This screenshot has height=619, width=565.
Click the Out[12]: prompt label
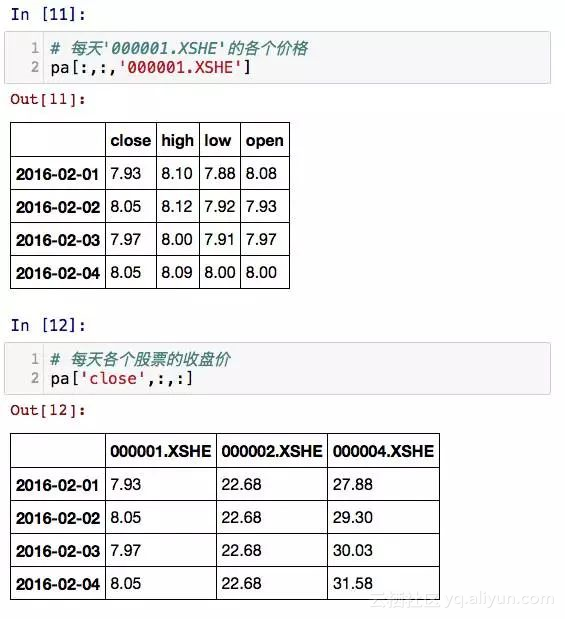click(x=48, y=410)
